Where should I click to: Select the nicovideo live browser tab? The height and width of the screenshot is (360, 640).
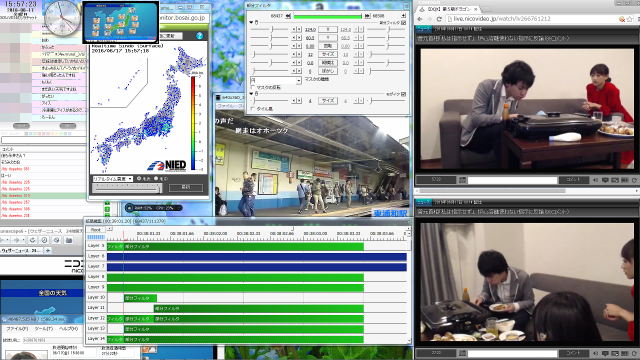click(x=448, y=9)
